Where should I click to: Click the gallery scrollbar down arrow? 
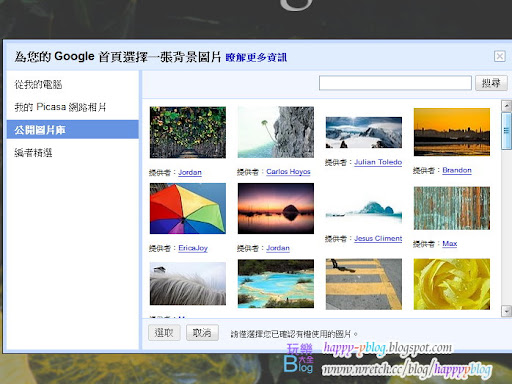tap(506, 311)
